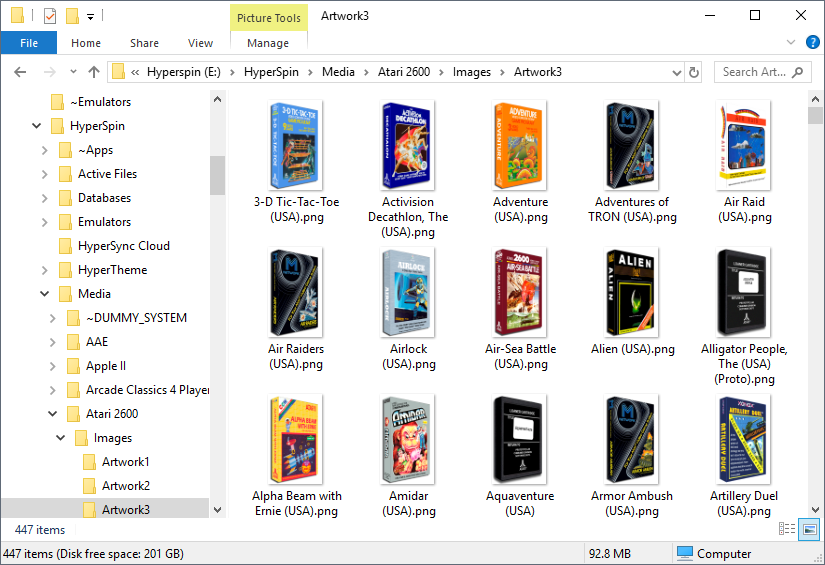Image resolution: width=825 pixels, height=565 pixels.
Task: Click the New Folder quick access icon
Action: (72, 16)
